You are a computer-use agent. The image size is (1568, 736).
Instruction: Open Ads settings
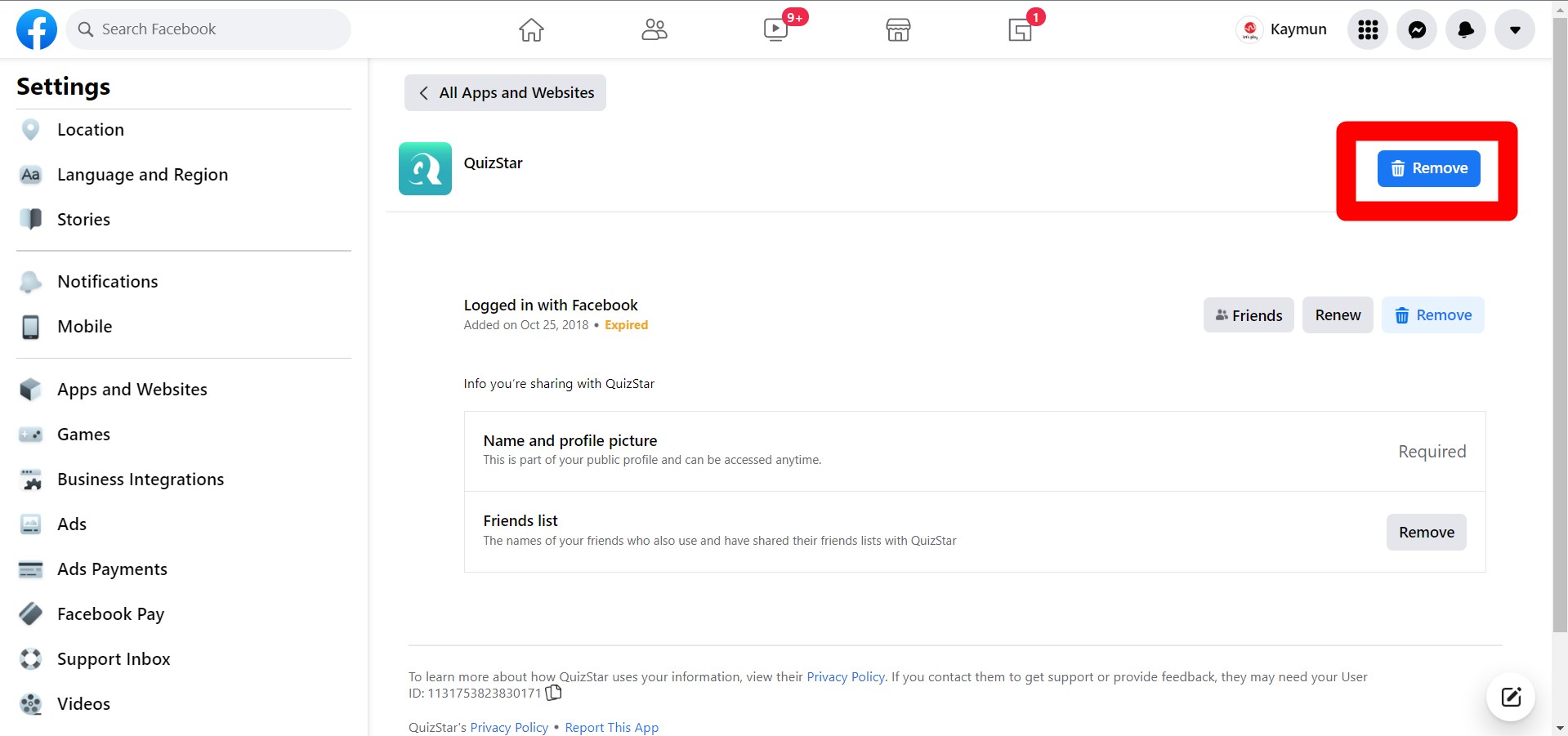(x=184, y=524)
